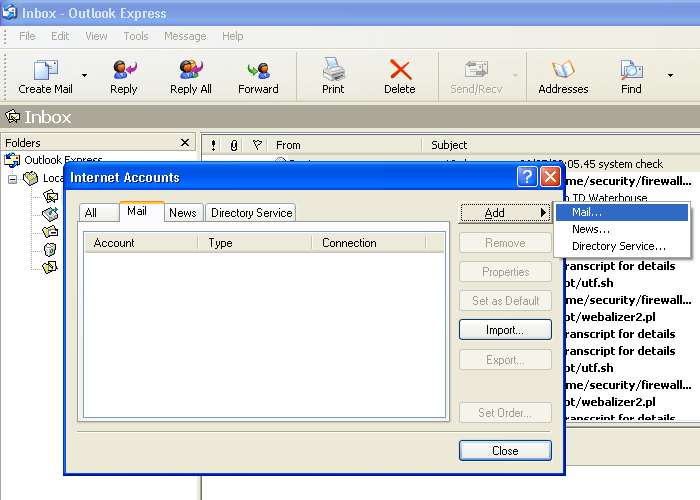Viewport: 700px width, 500px height.
Task: Click the Connection column header
Action: (x=369, y=243)
